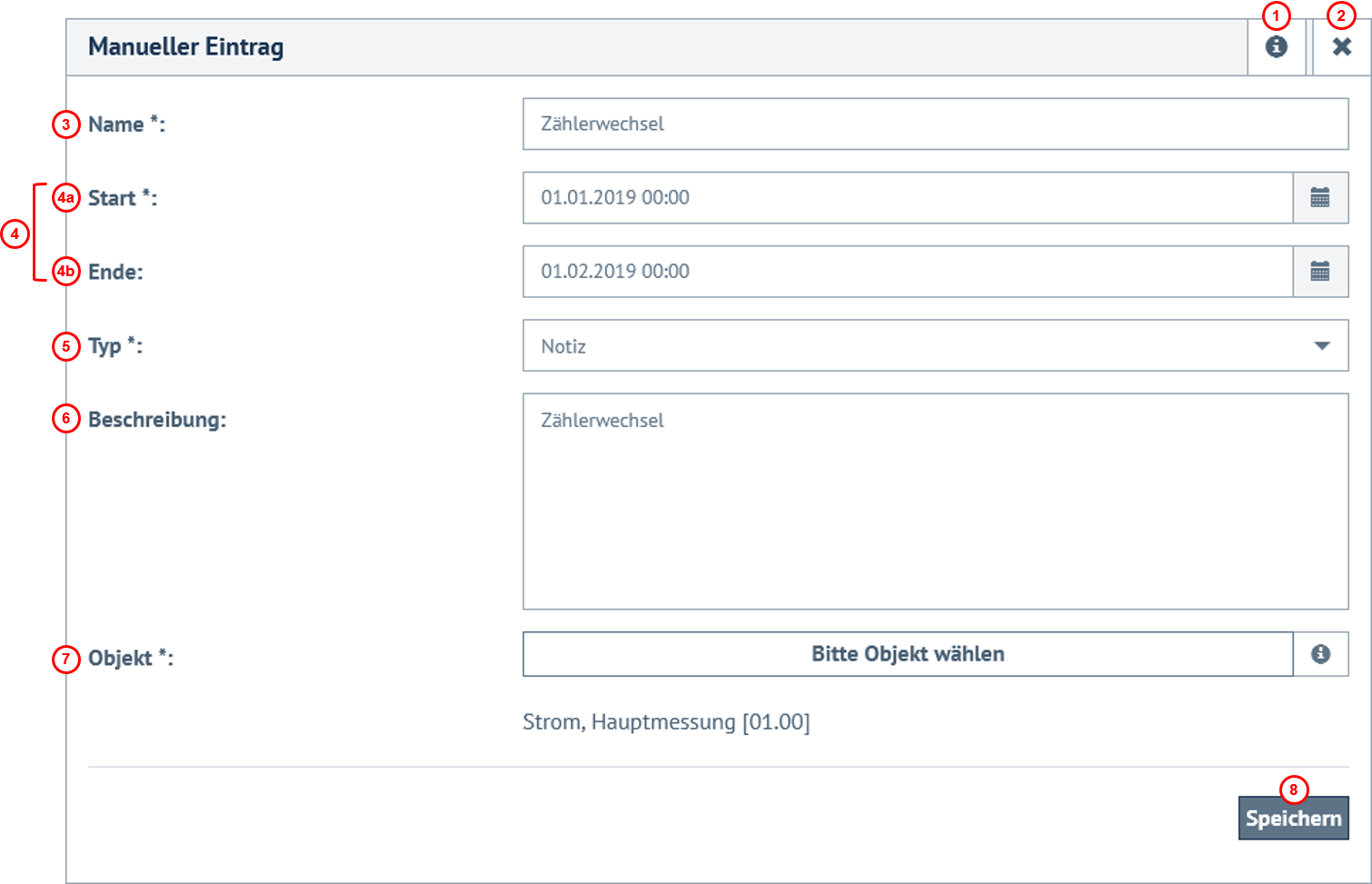Screen dimensions: 1372x884
Task: Click the Ende field showing 01.02.2019
Action: click(908, 272)
